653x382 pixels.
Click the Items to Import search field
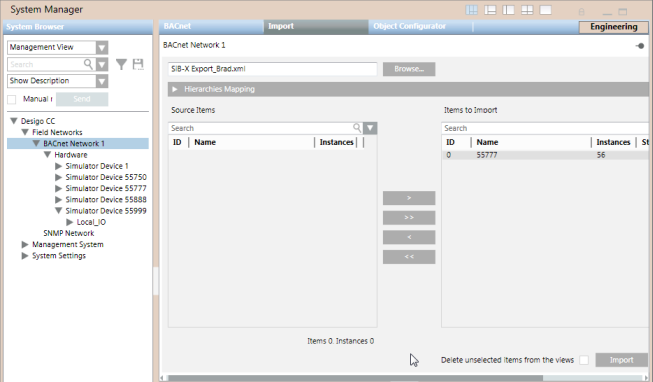[545, 128]
